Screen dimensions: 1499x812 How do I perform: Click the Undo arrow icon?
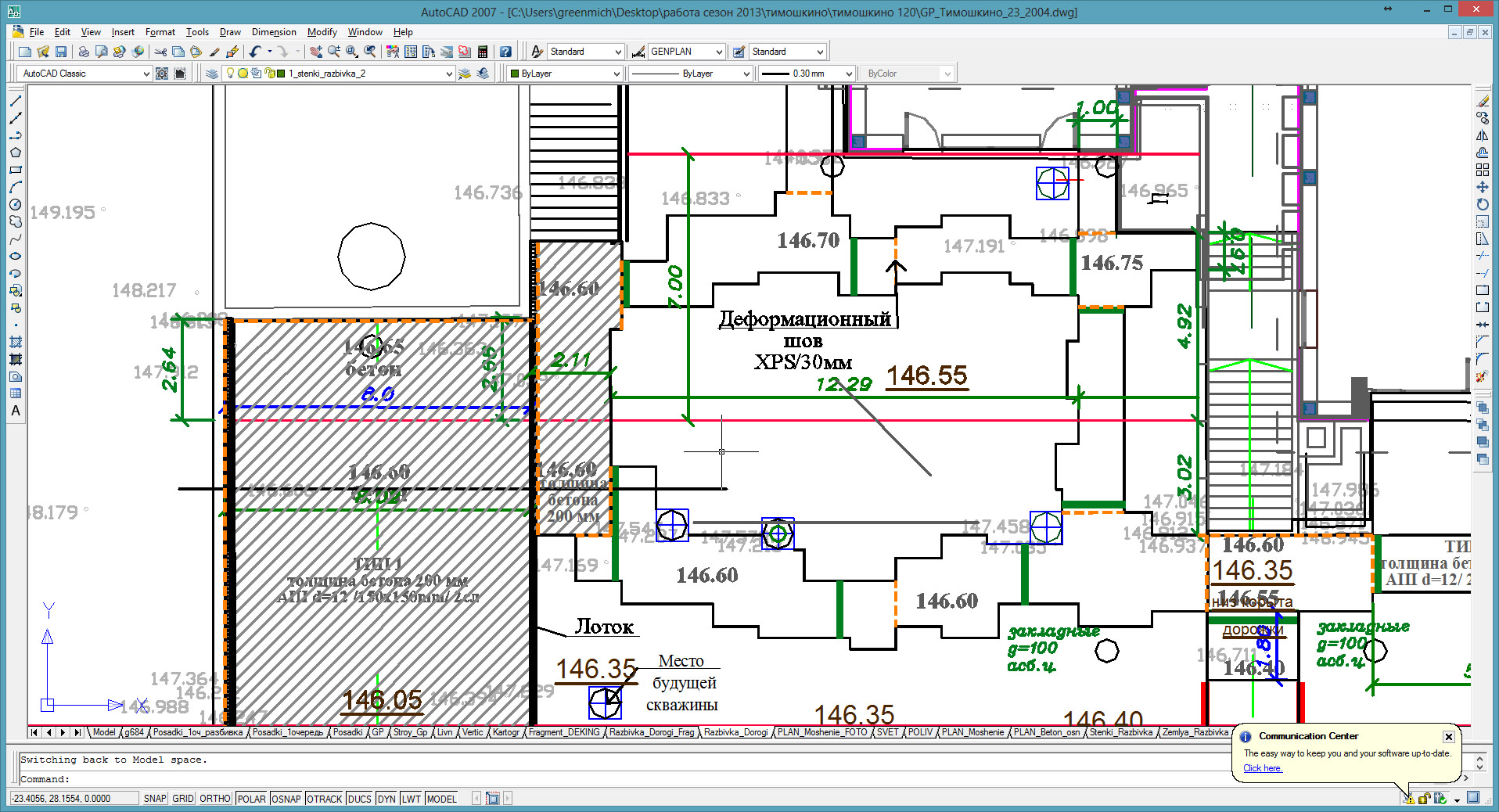pyautogui.click(x=255, y=52)
